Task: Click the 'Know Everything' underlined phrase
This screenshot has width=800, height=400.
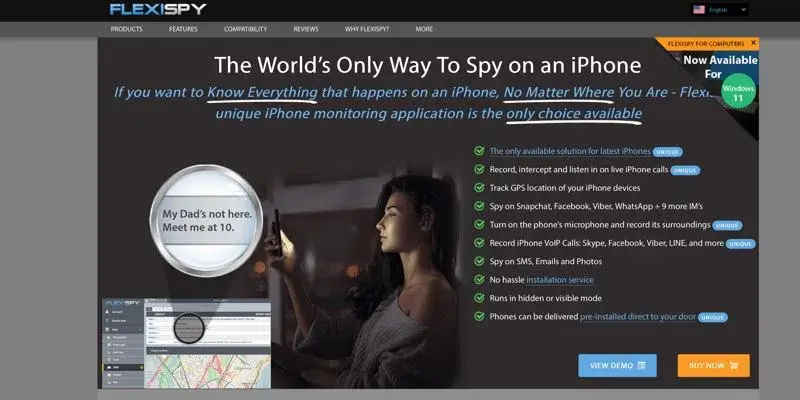Action: (x=262, y=93)
